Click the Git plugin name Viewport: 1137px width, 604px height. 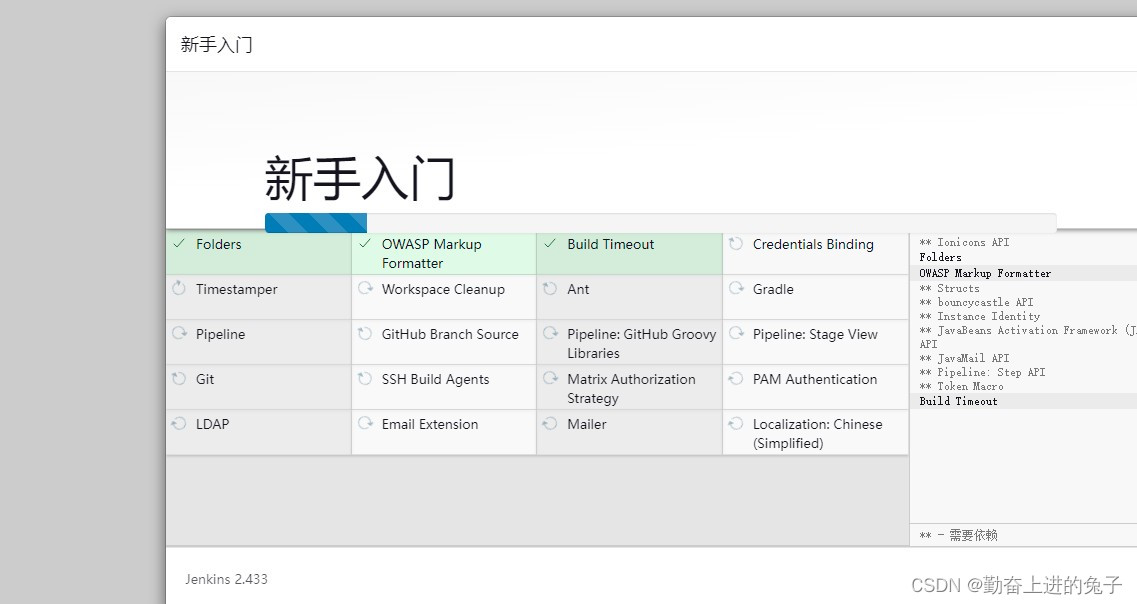pos(204,379)
